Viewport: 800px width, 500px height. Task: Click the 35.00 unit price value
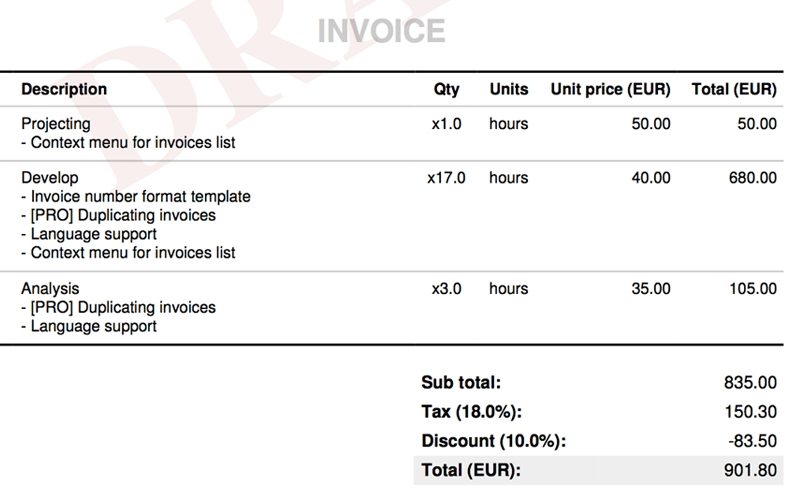pos(651,289)
